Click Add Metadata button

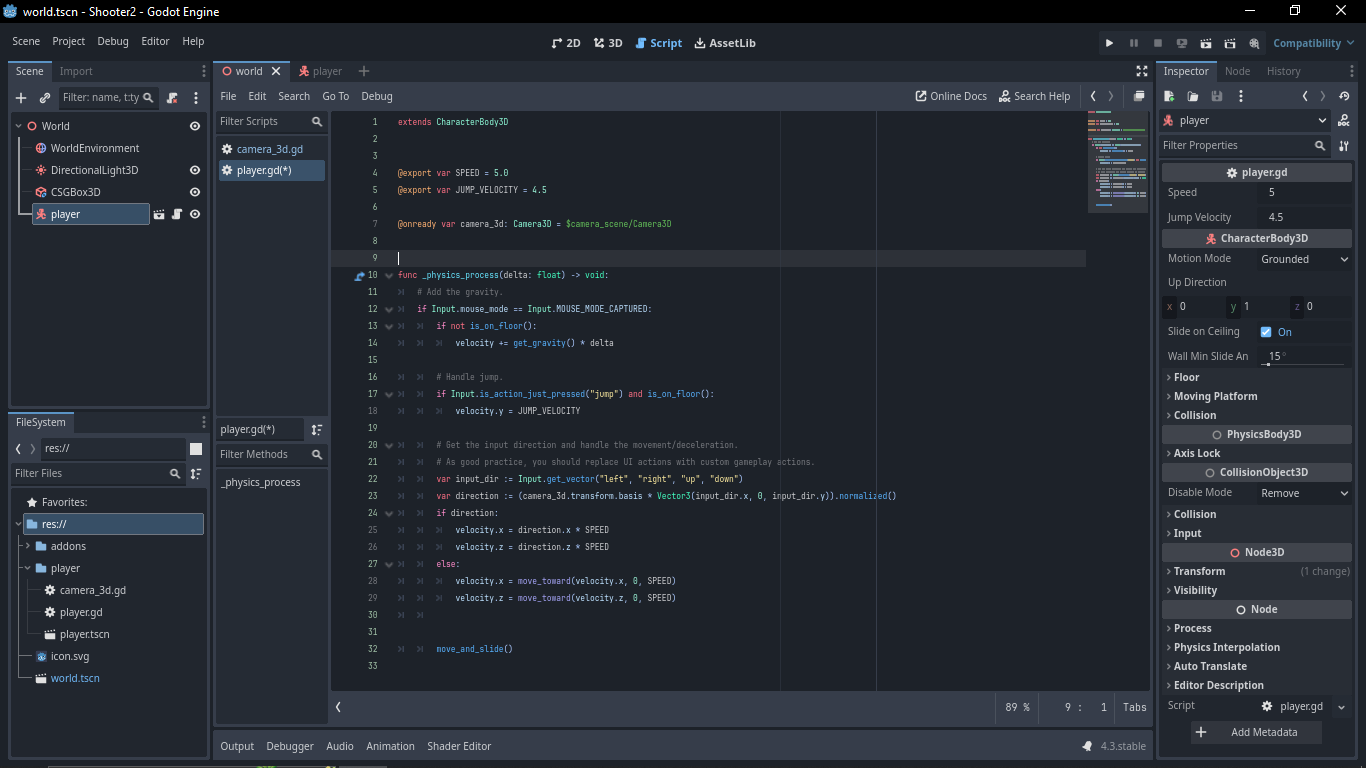1256,732
